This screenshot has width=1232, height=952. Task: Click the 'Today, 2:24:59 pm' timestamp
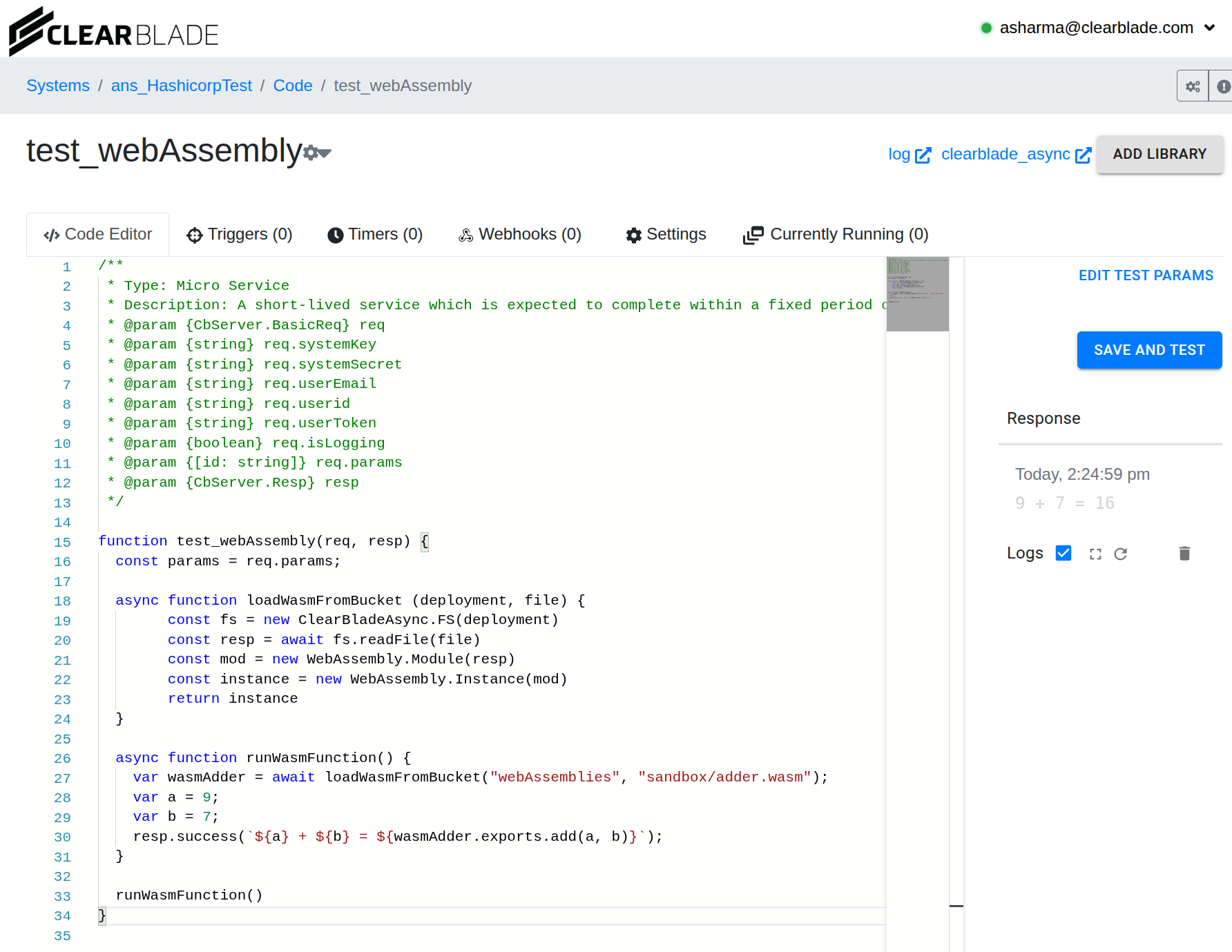[x=1082, y=474]
